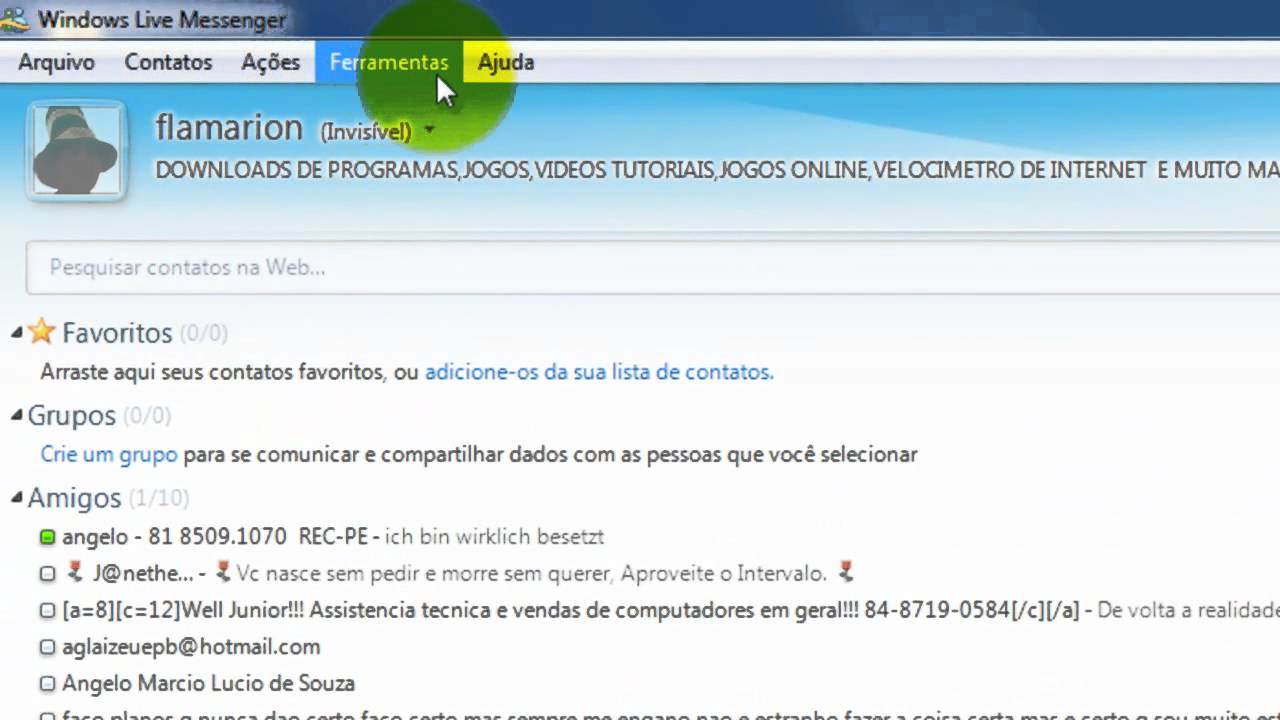Open the Ações menu
Screen dimensions: 1280x720
click(270, 62)
